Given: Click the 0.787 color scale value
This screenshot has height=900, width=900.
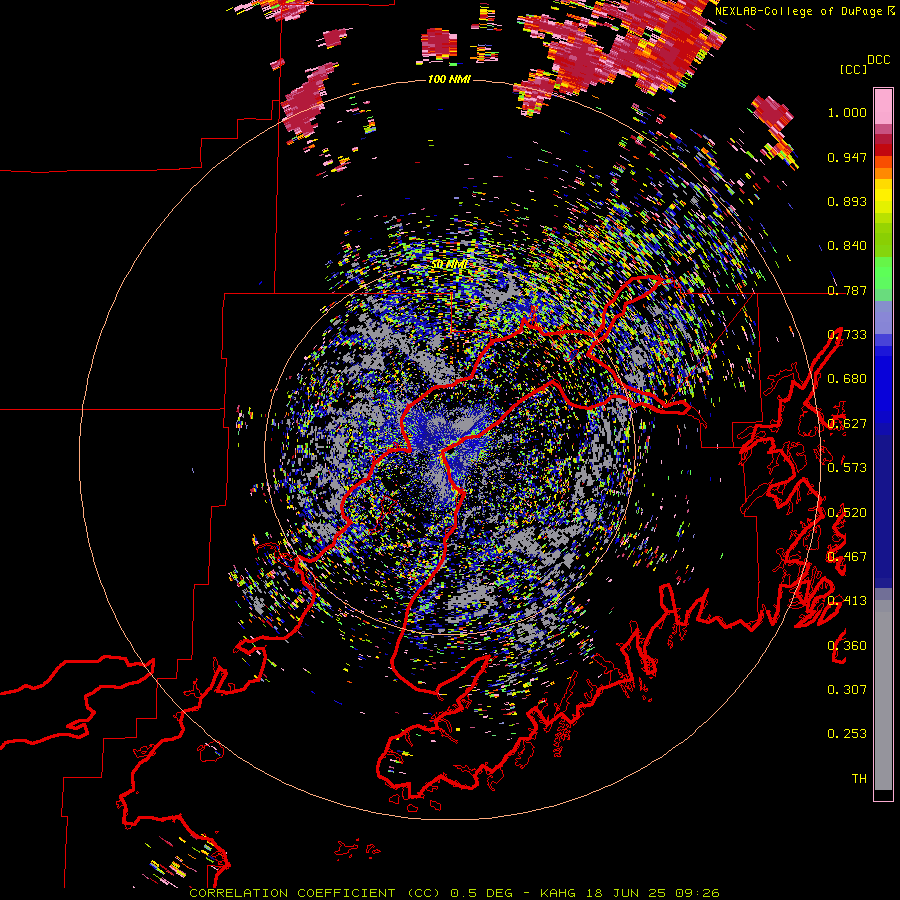Looking at the screenshot, I should coord(847,290).
